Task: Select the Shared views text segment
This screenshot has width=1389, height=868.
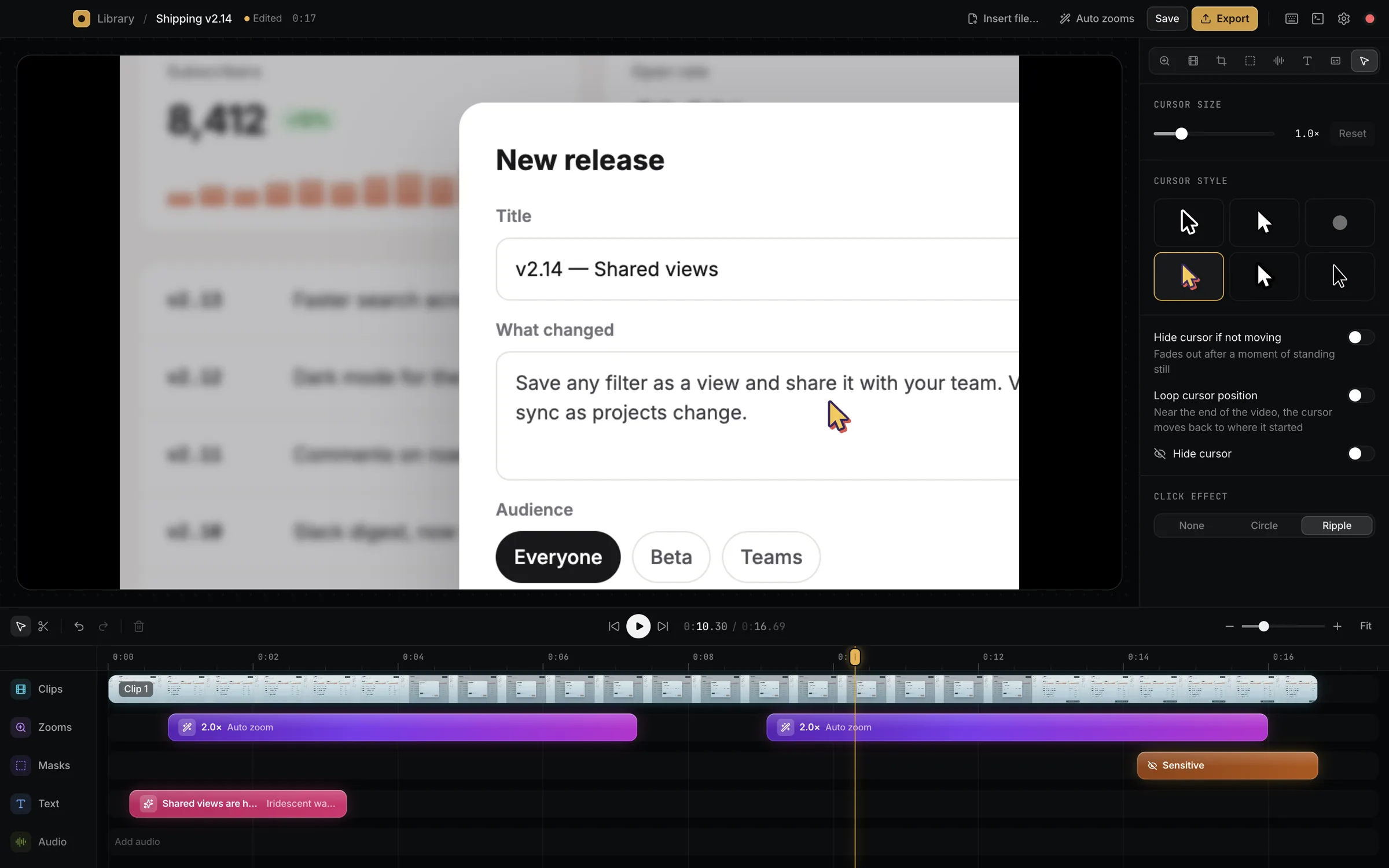Action: 238,803
